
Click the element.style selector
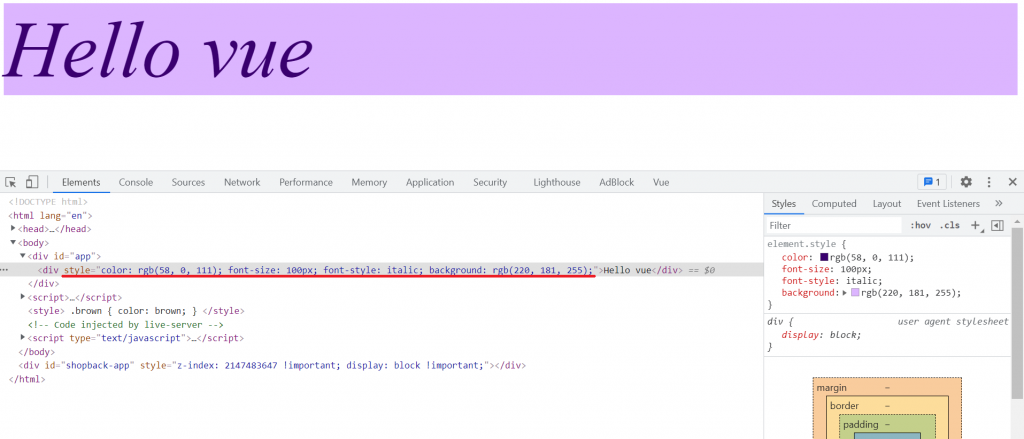(x=803, y=244)
